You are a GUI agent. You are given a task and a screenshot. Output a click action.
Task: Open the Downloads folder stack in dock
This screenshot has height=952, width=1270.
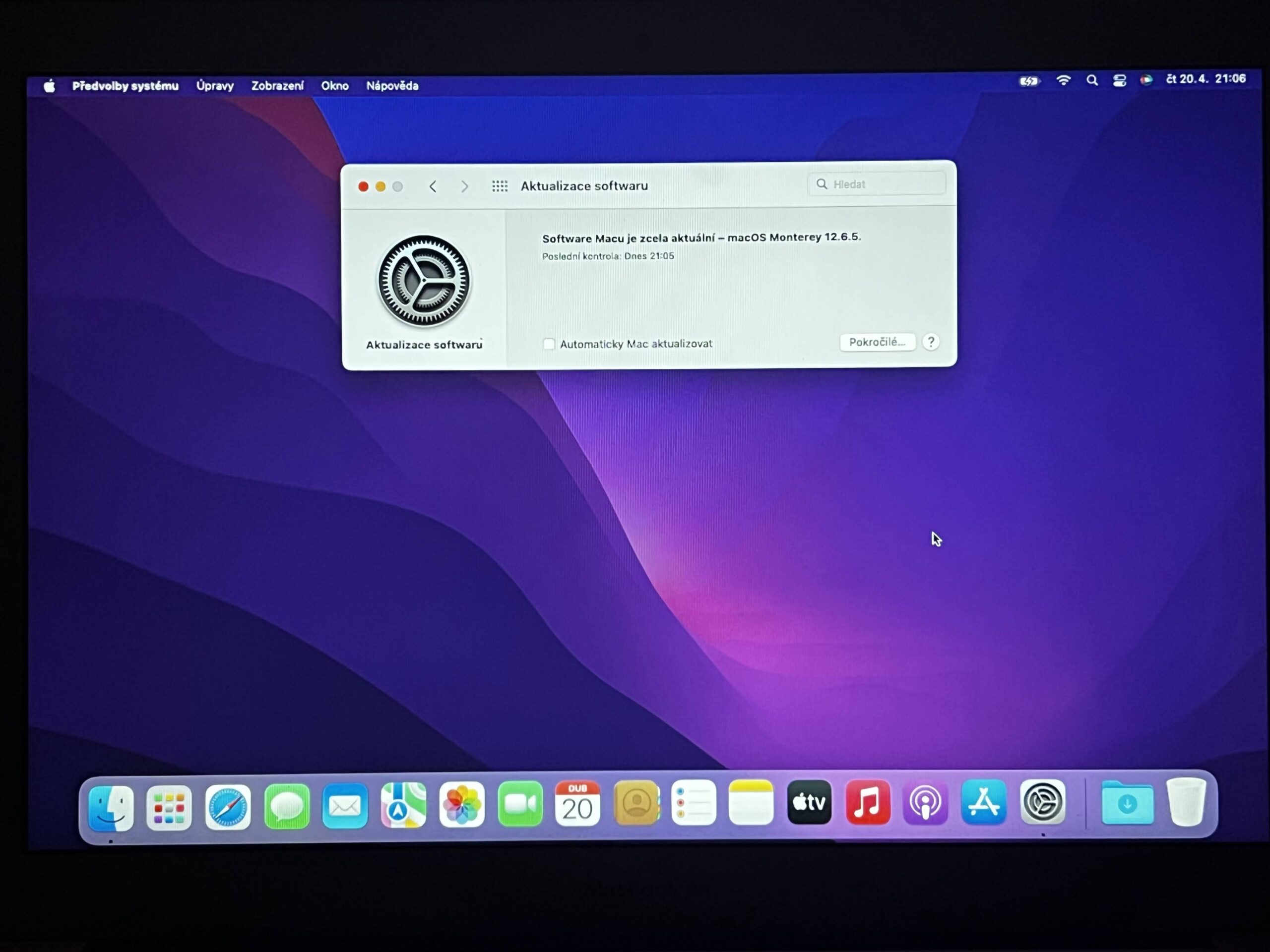1127,804
